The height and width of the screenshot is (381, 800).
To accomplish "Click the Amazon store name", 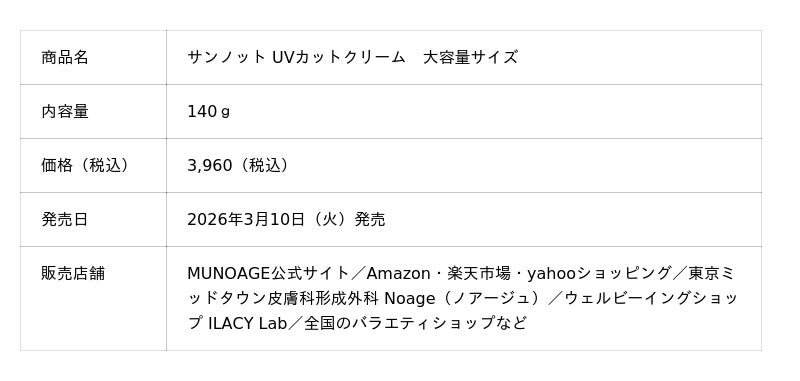I will (398, 274).
